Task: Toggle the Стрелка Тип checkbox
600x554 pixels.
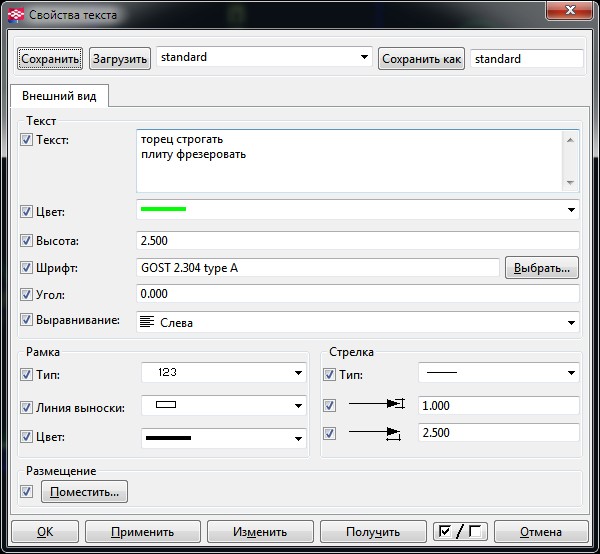Action: 329,374
